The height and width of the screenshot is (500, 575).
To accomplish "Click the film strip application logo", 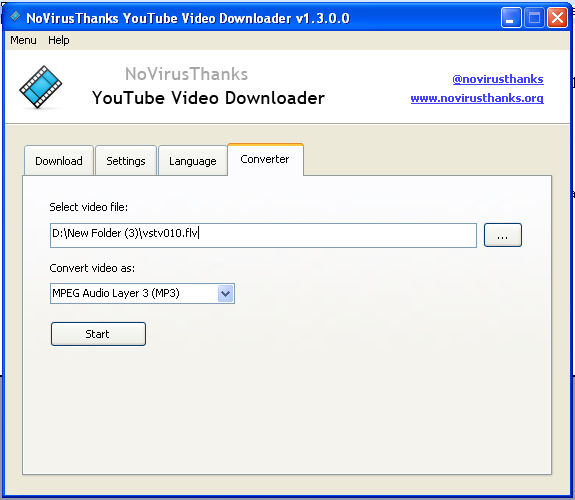I will [x=40, y=87].
